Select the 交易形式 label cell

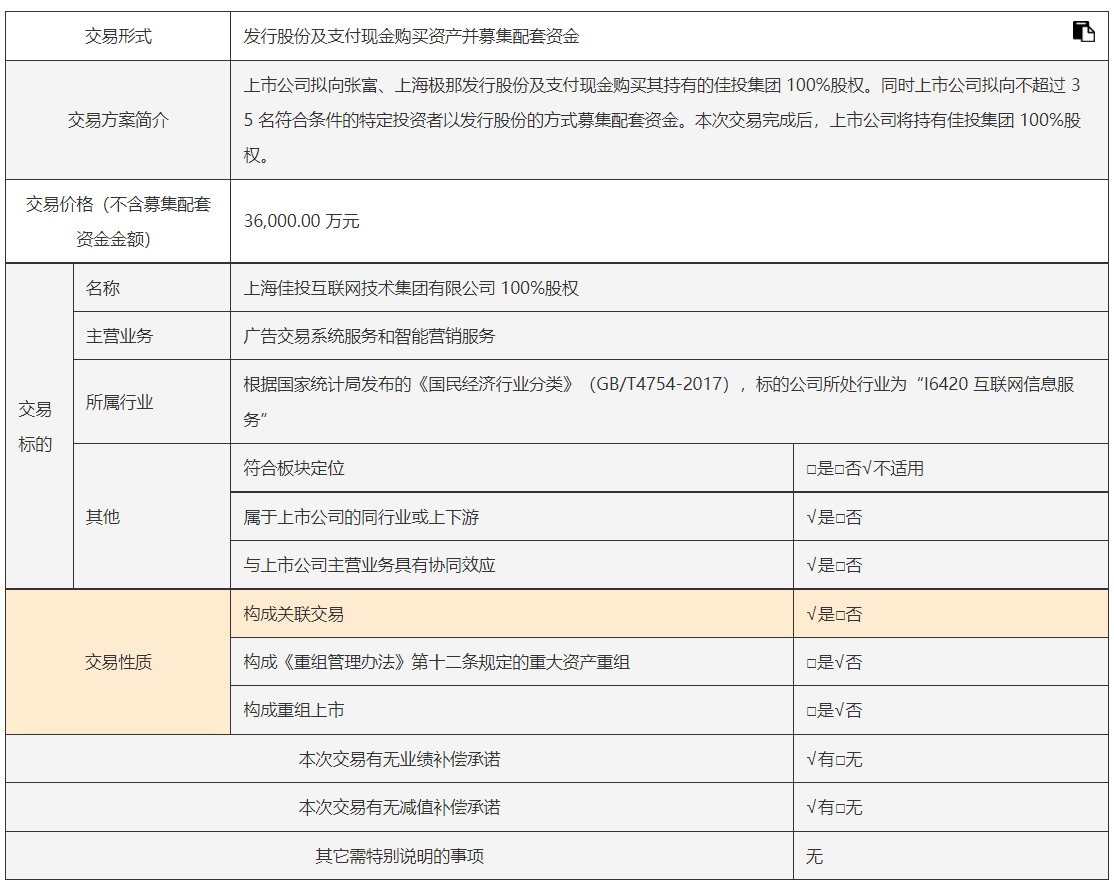coord(118,36)
